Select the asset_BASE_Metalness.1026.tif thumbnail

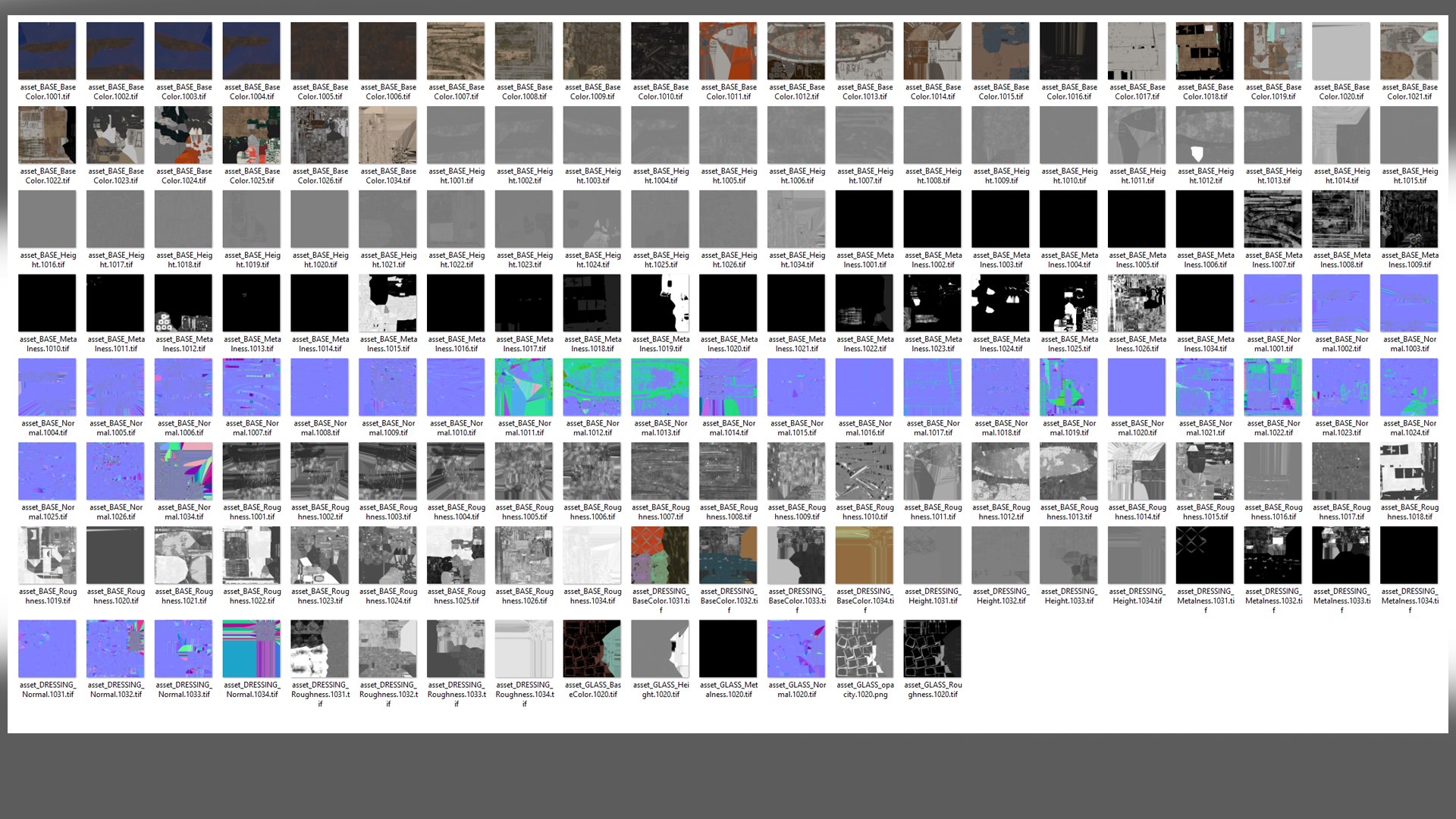(1137, 303)
